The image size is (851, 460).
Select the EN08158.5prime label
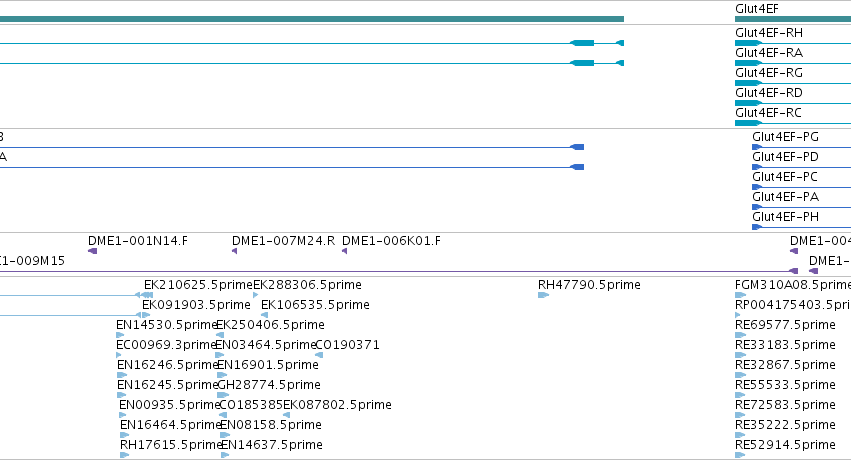[x=271, y=425]
